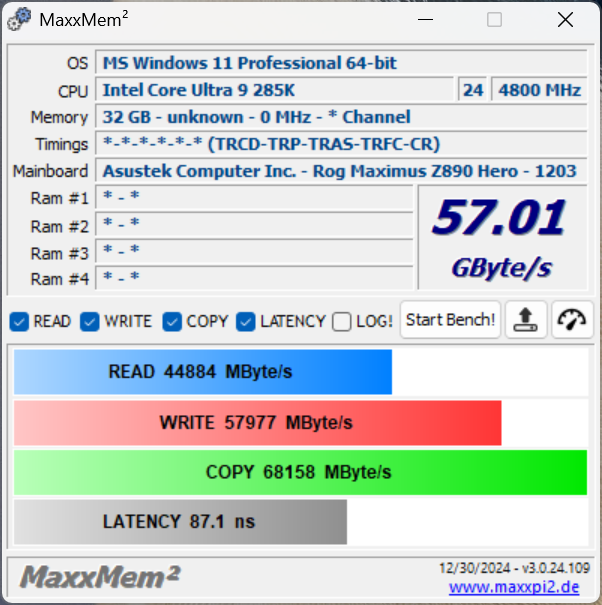Click the MaxxMem gear icon in title bar
The image size is (602, 605).
[19, 19]
